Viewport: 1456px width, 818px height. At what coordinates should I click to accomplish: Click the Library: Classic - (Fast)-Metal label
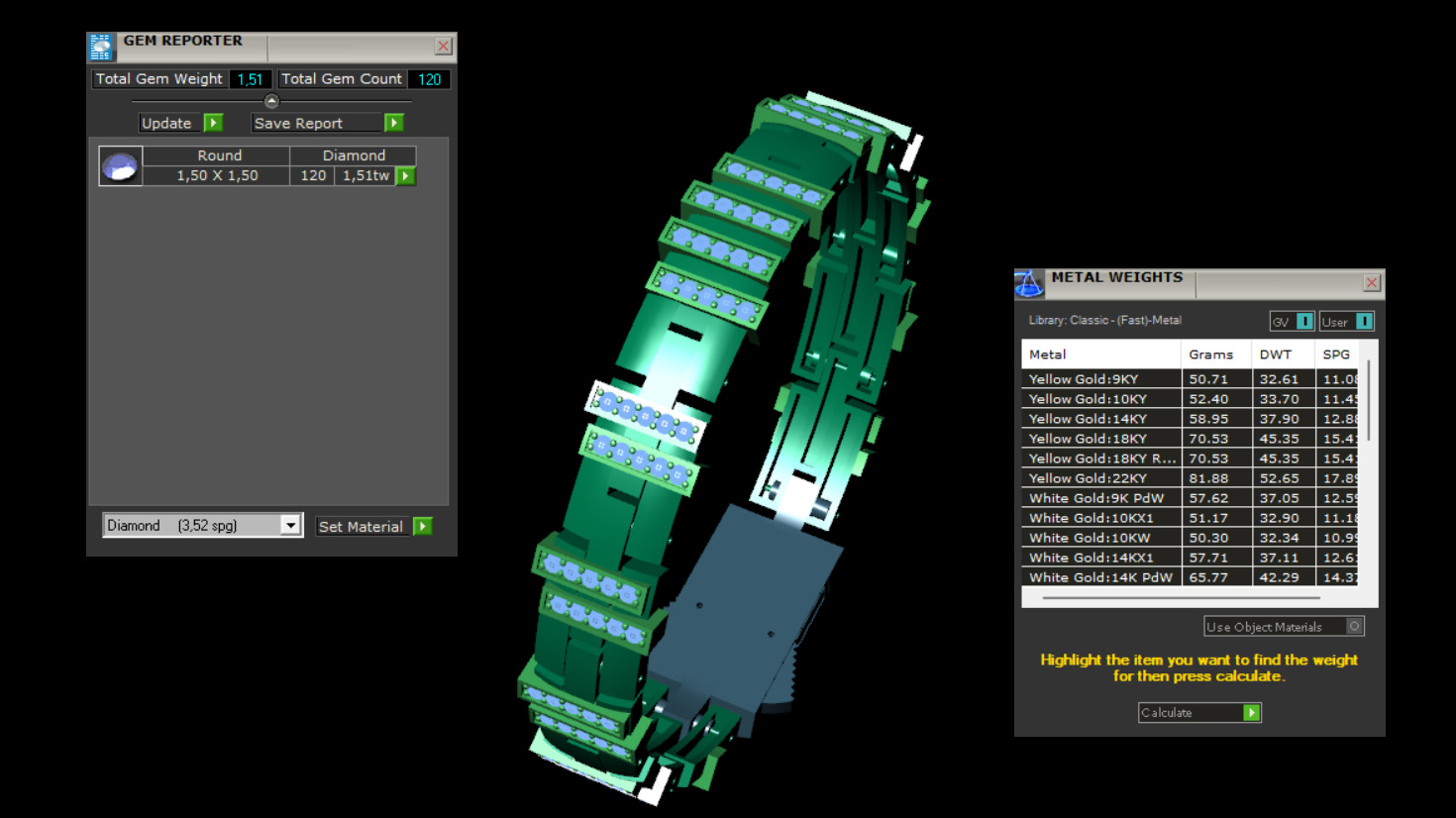pyautogui.click(x=1104, y=320)
